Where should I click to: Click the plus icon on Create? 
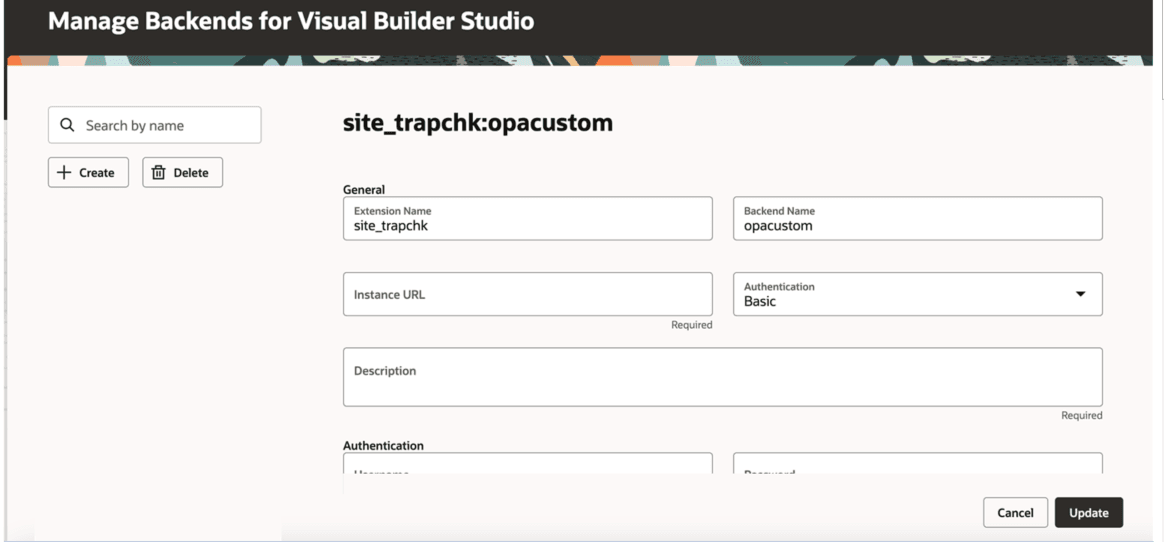pos(65,172)
